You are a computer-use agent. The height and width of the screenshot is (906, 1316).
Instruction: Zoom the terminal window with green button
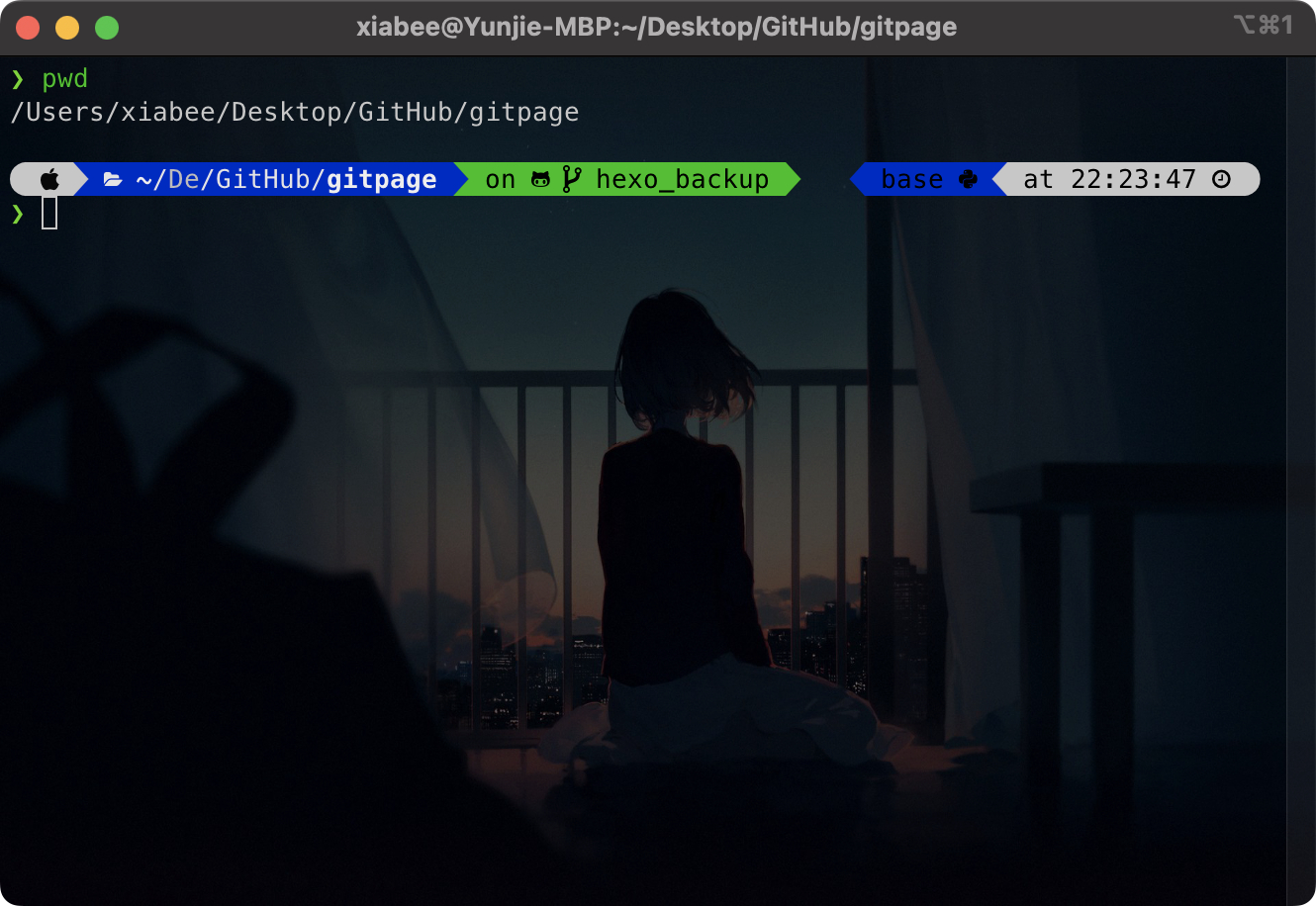(107, 28)
